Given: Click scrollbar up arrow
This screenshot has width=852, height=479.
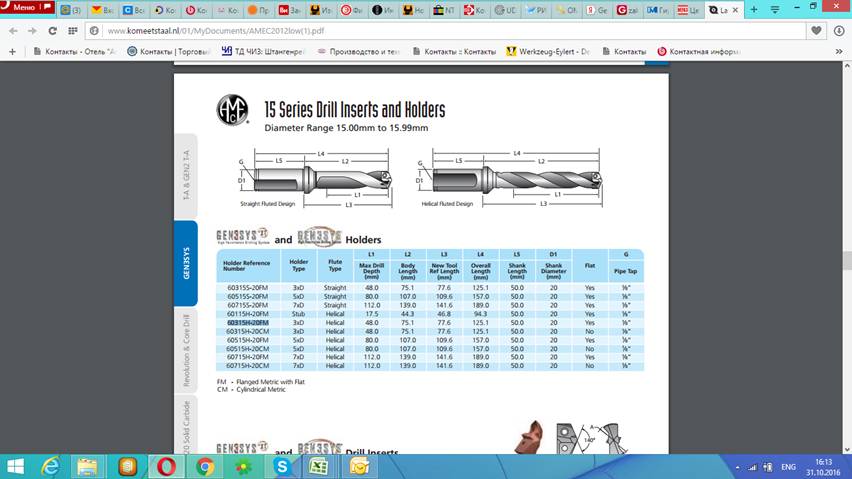Looking at the screenshot, I should [847, 66].
